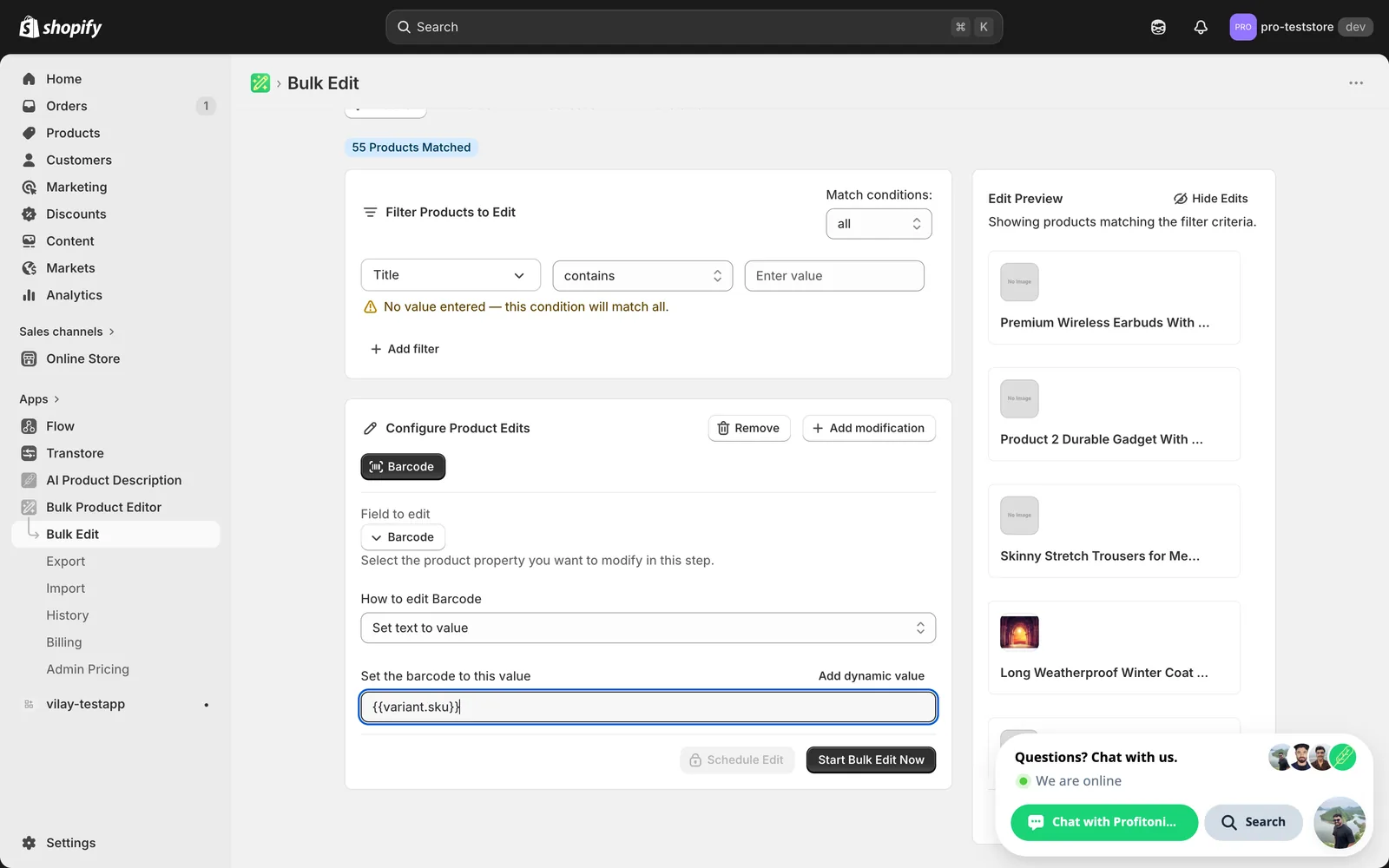The width and height of the screenshot is (1389, 868).
Task: Click the Home icon in sidebar
Action: pyautogui.click(x=30, y=79)
